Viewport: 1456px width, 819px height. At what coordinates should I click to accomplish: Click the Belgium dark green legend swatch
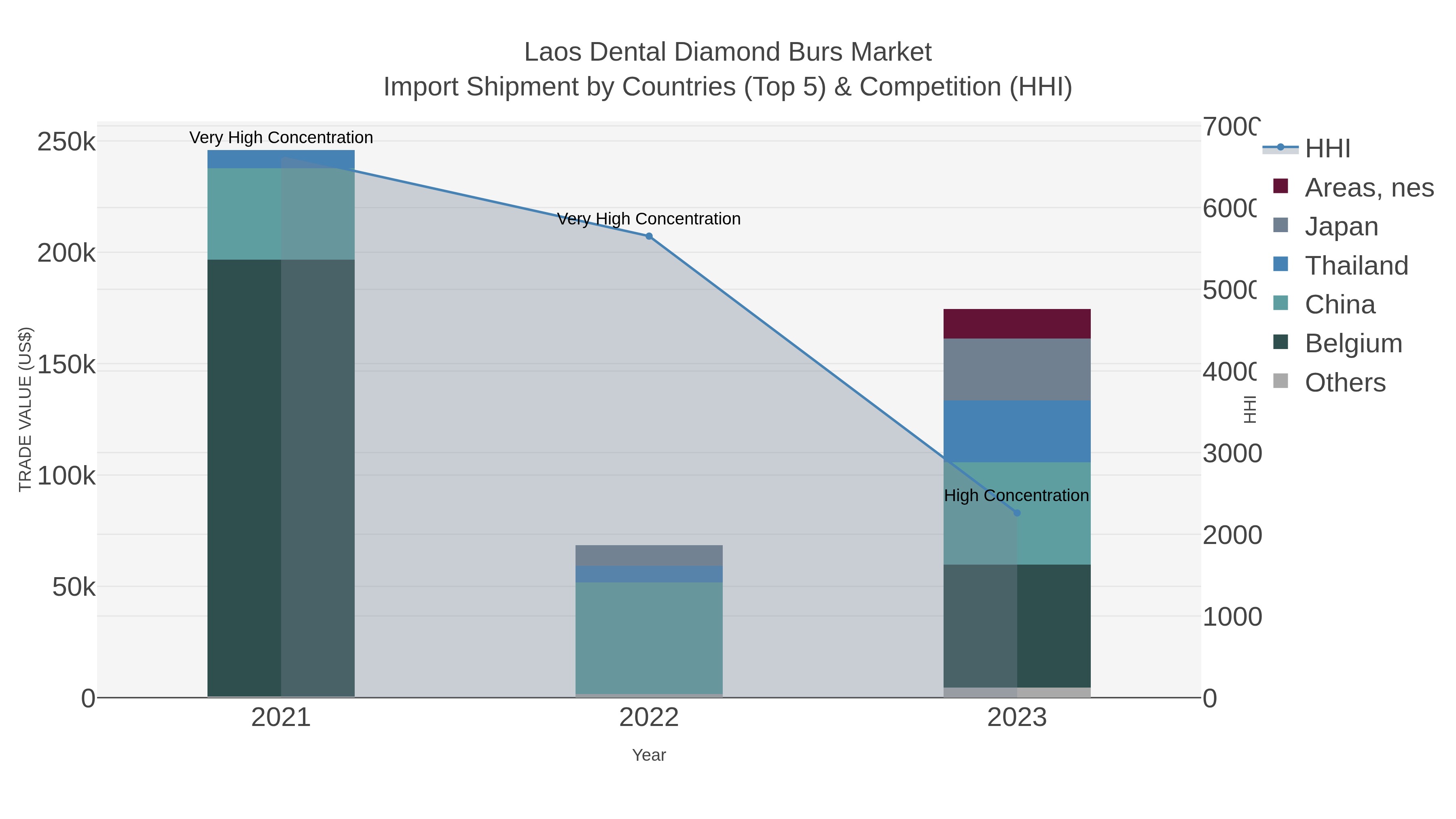[1281, 342]
